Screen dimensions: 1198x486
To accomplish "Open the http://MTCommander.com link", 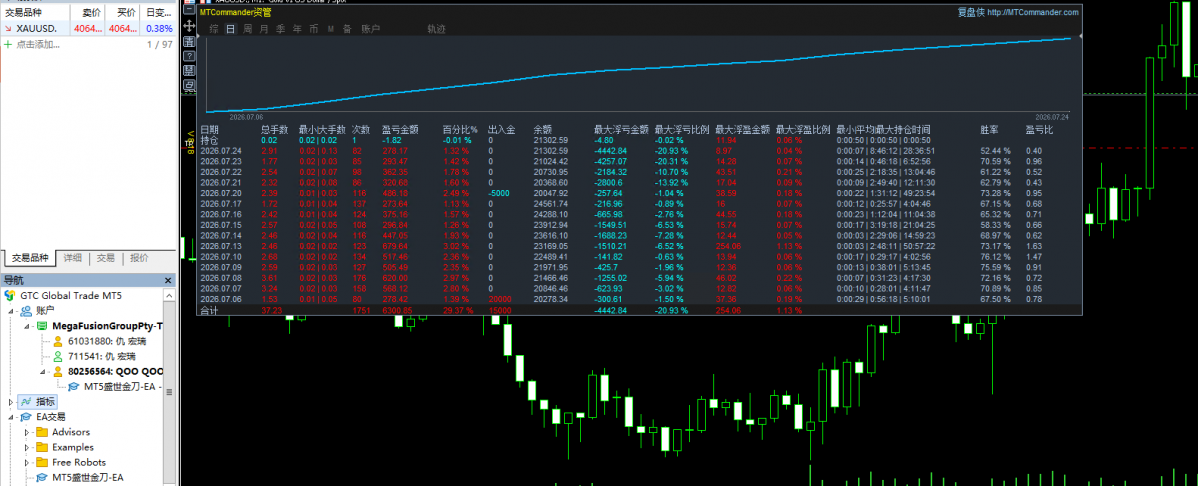I will pyautogui.click(x=1033, y=12).
